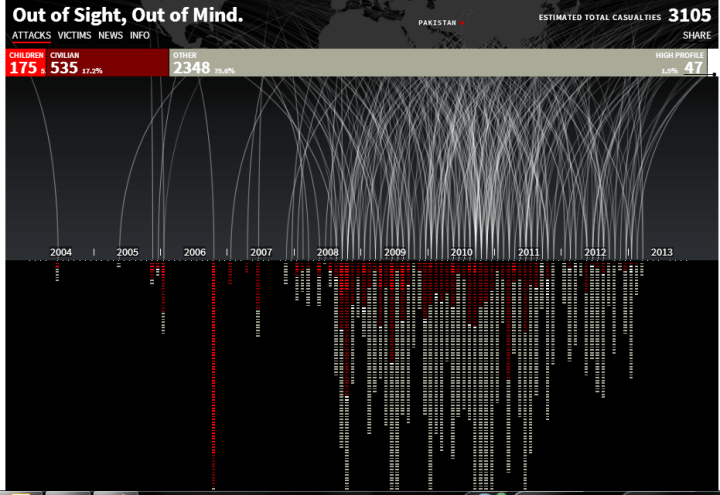Click the 2009 timeline label
Screen dimensions: 720x495
[x=395, y=252]
